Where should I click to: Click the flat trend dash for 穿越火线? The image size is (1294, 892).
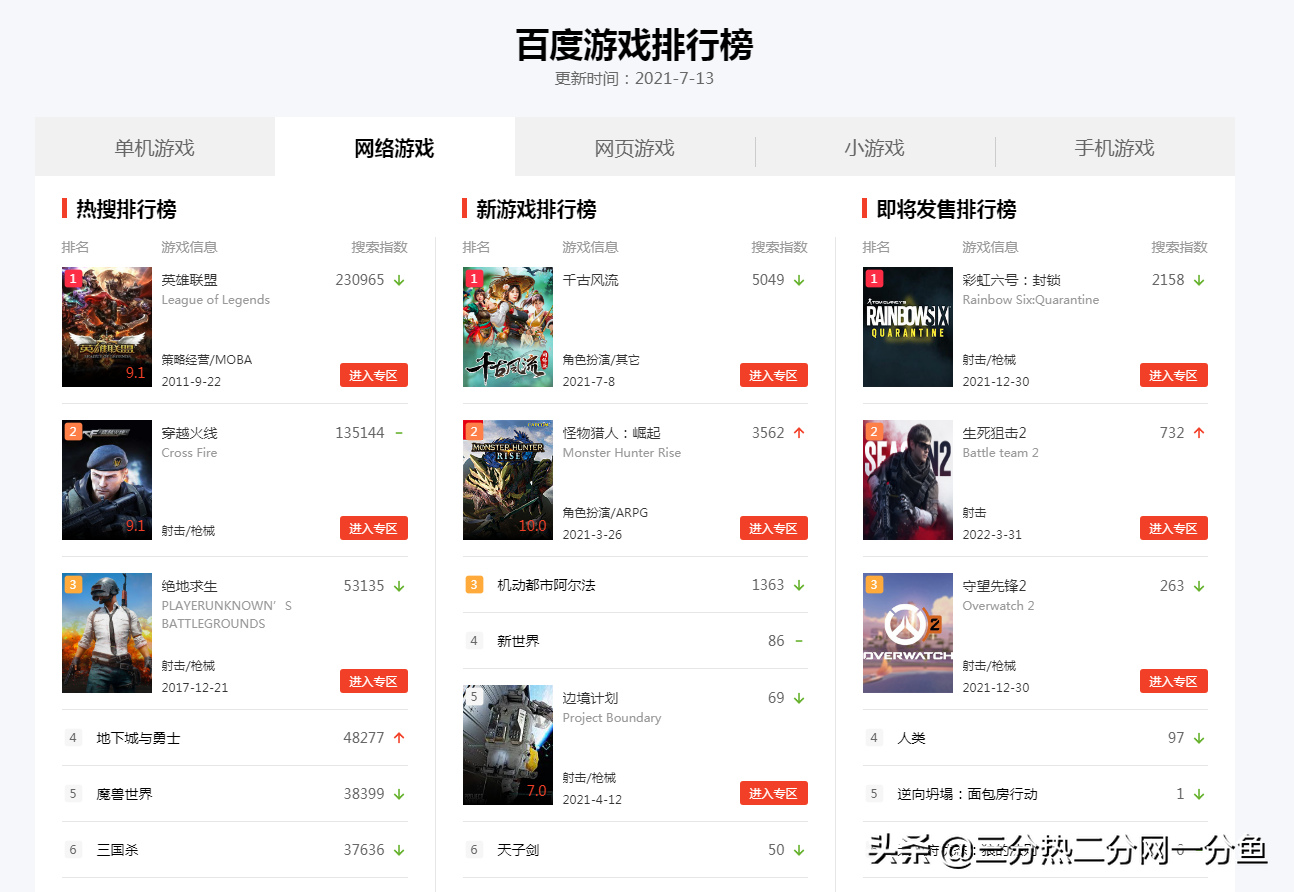tap(399, 433)
